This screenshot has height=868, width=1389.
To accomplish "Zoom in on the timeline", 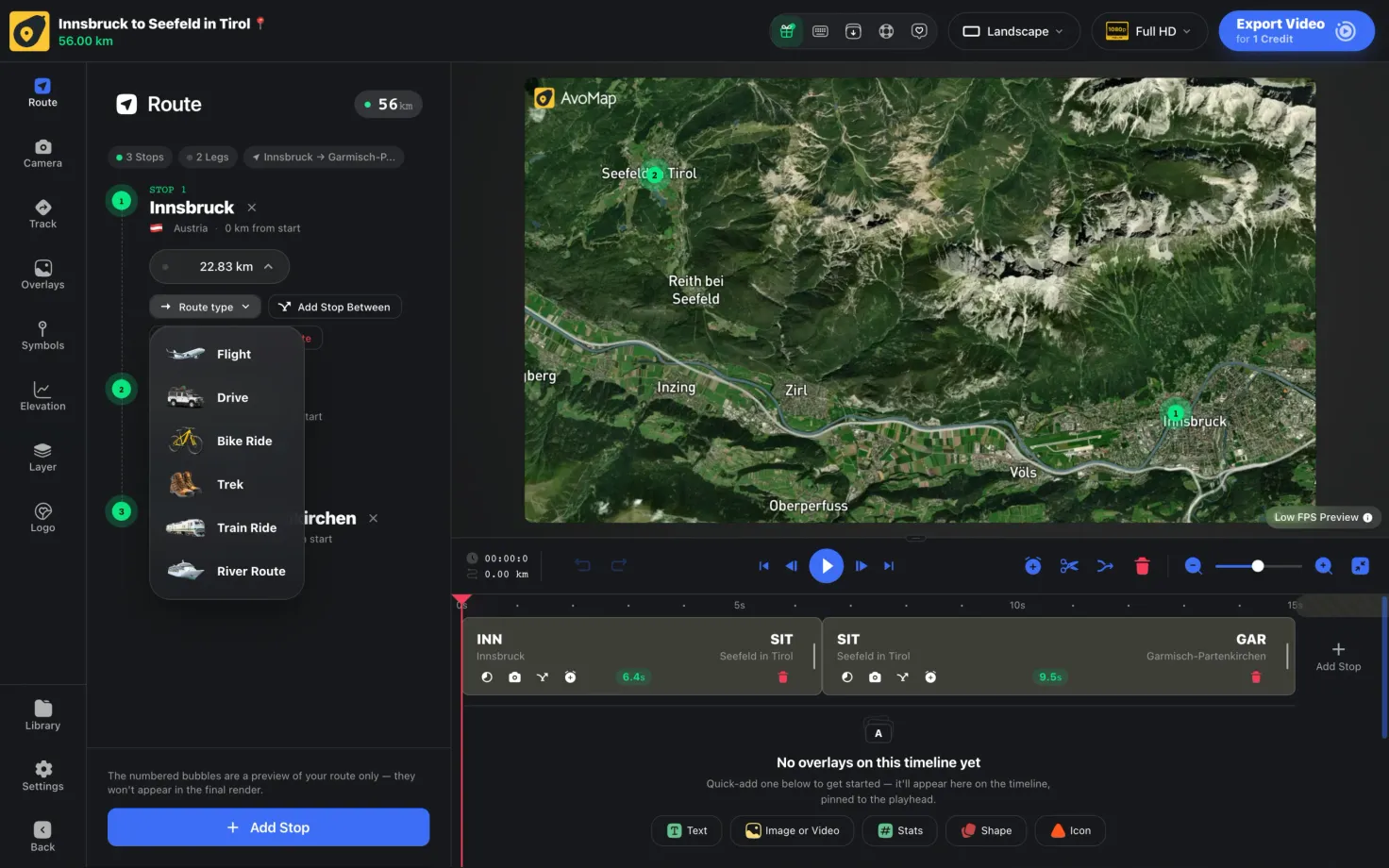I will point(1324,566).
